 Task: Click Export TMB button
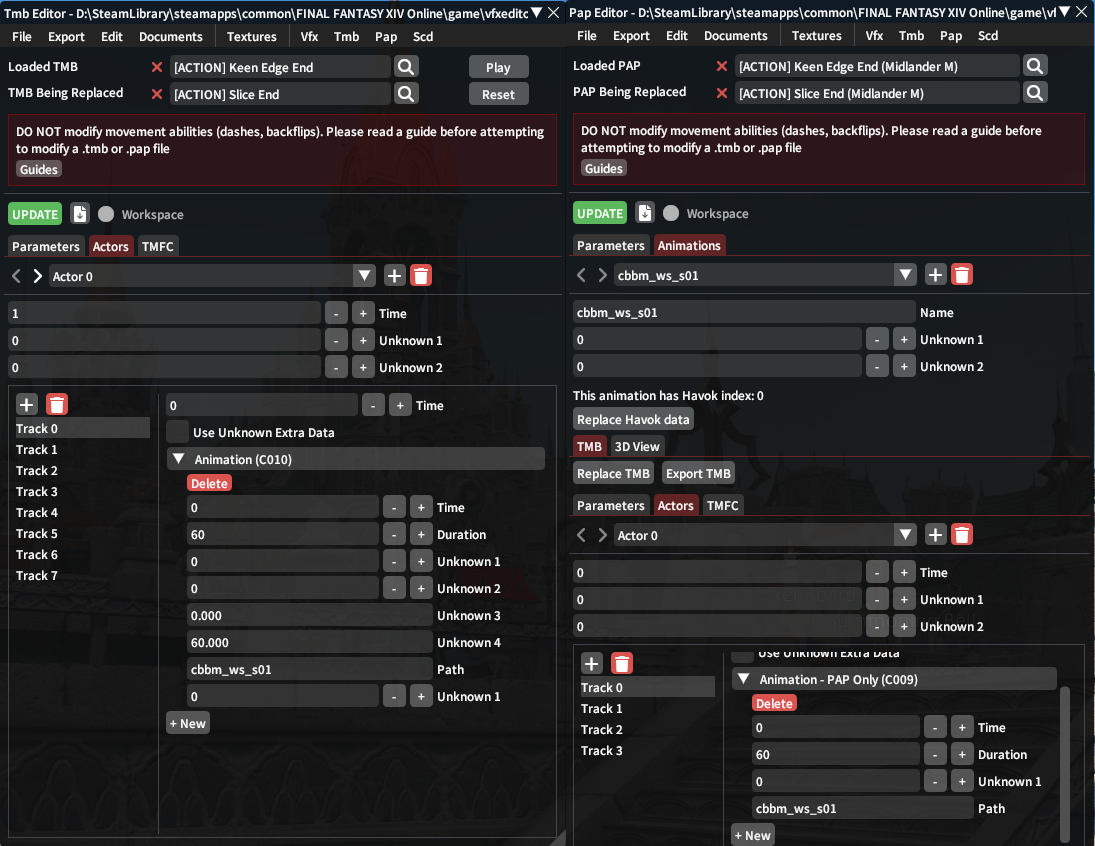tap(698, 473)
